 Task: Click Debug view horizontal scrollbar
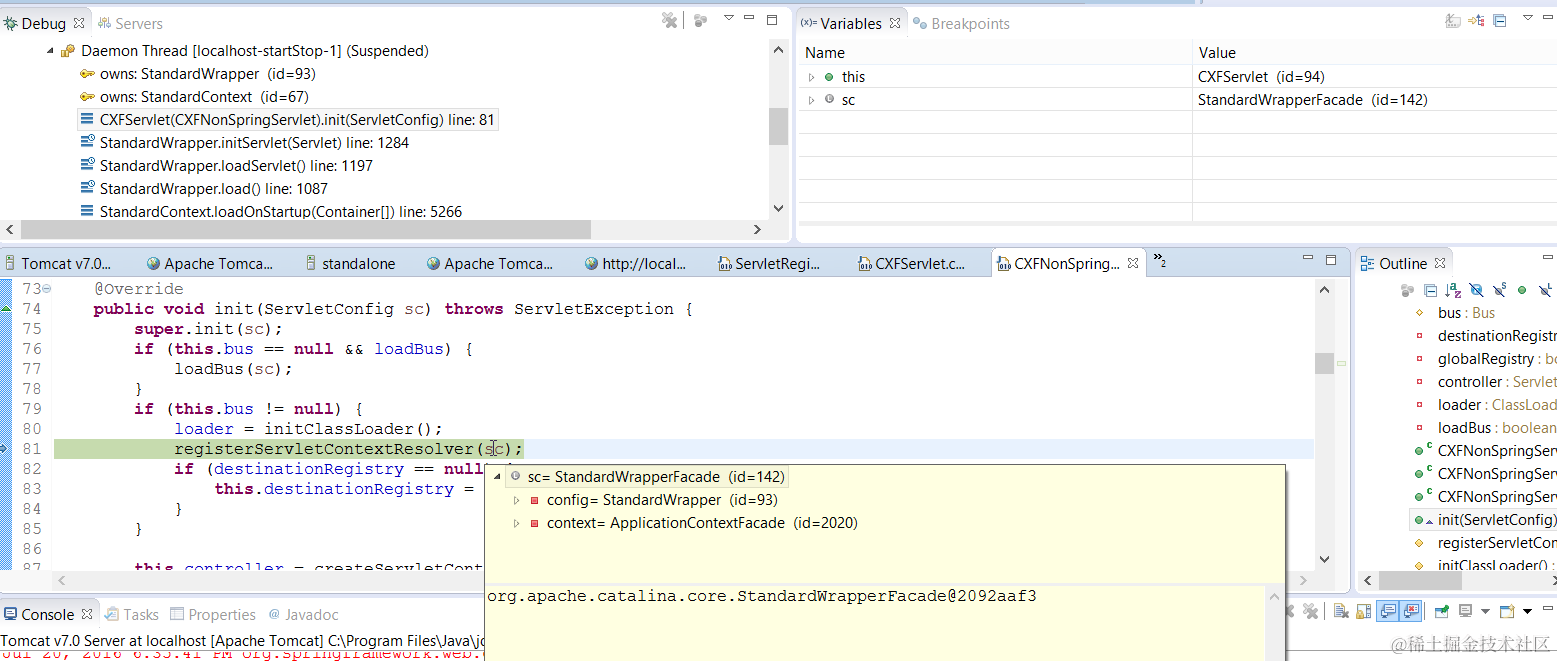pos(305,230)
